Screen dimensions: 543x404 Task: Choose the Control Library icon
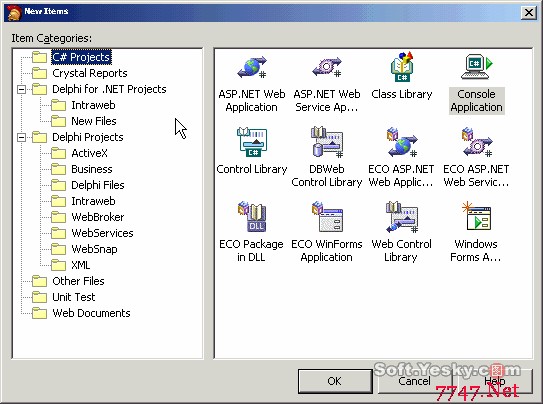(x=252, y=142)
